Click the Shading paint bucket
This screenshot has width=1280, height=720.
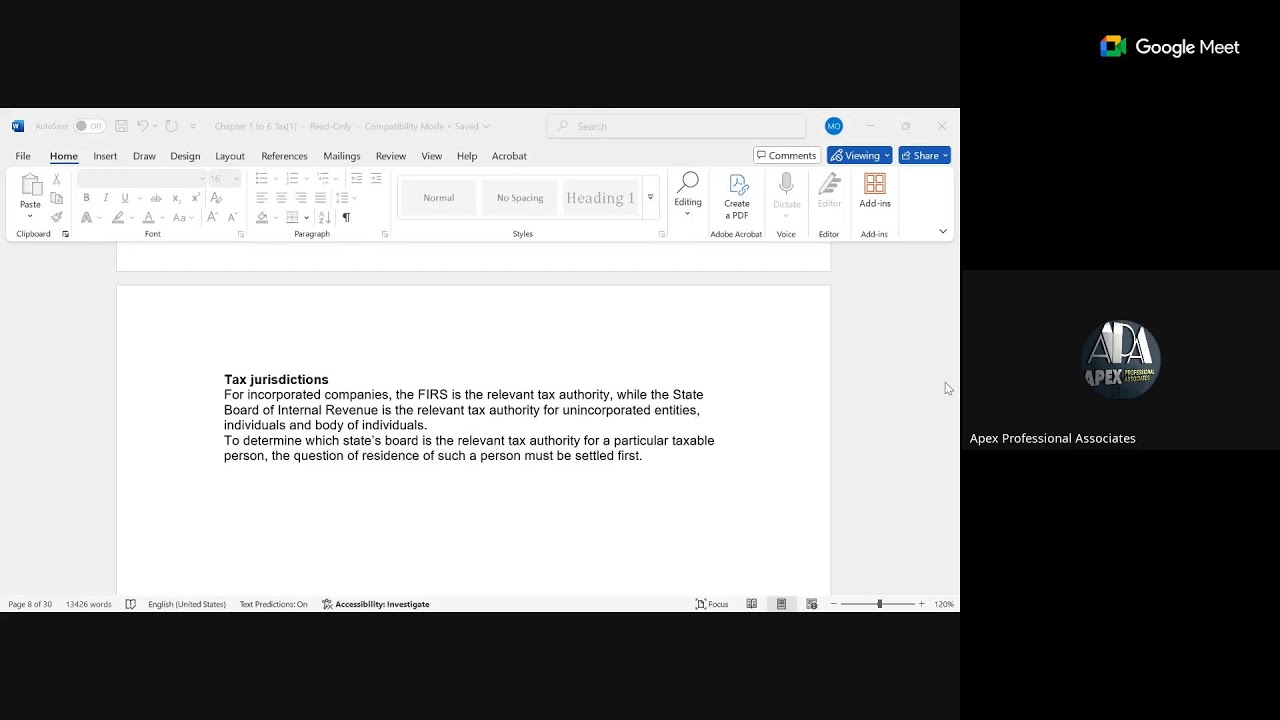(x=262, y=217)
